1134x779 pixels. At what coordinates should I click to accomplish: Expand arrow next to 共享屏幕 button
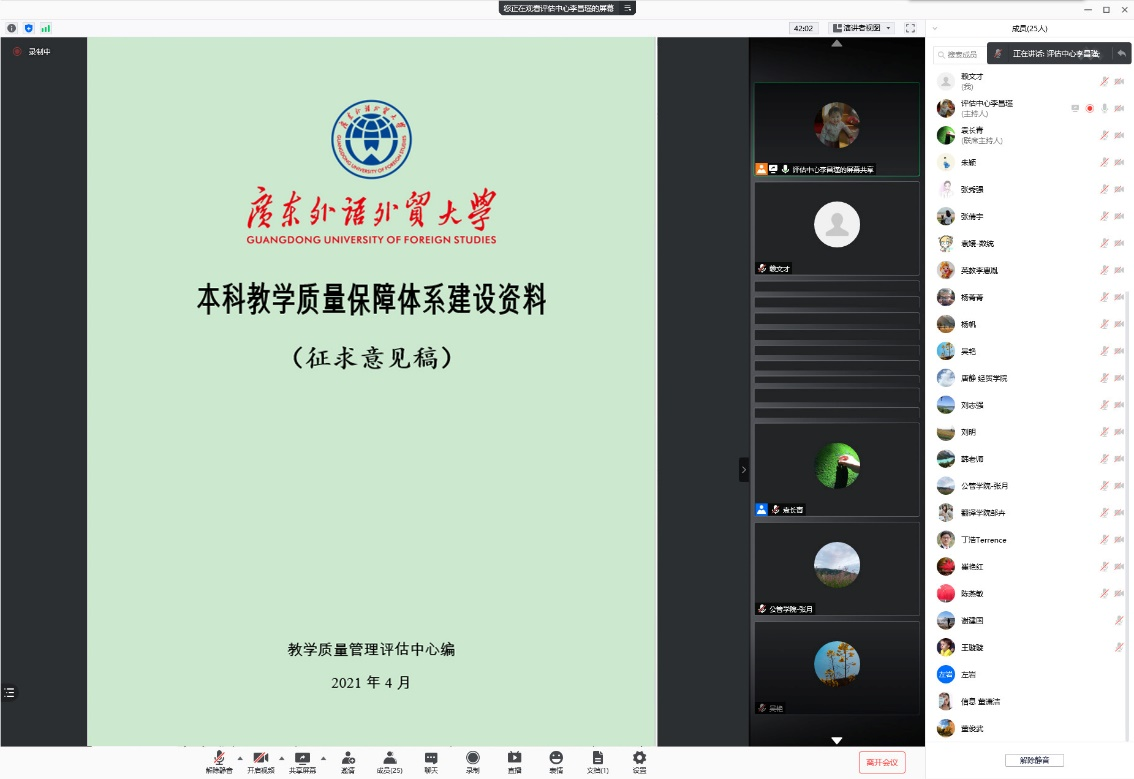[x=323, y=758]
